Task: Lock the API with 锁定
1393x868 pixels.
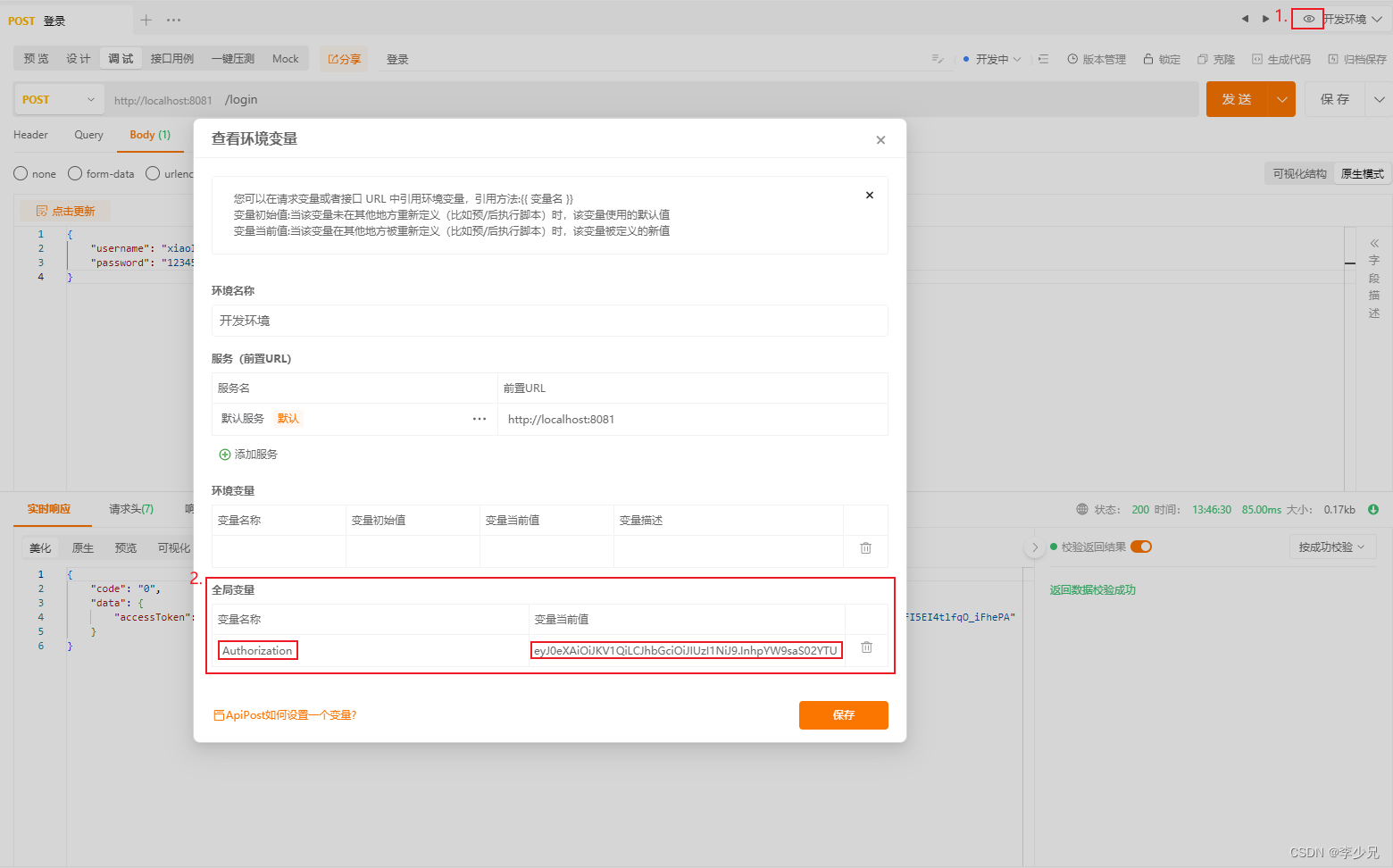Action: point(1161,58)
